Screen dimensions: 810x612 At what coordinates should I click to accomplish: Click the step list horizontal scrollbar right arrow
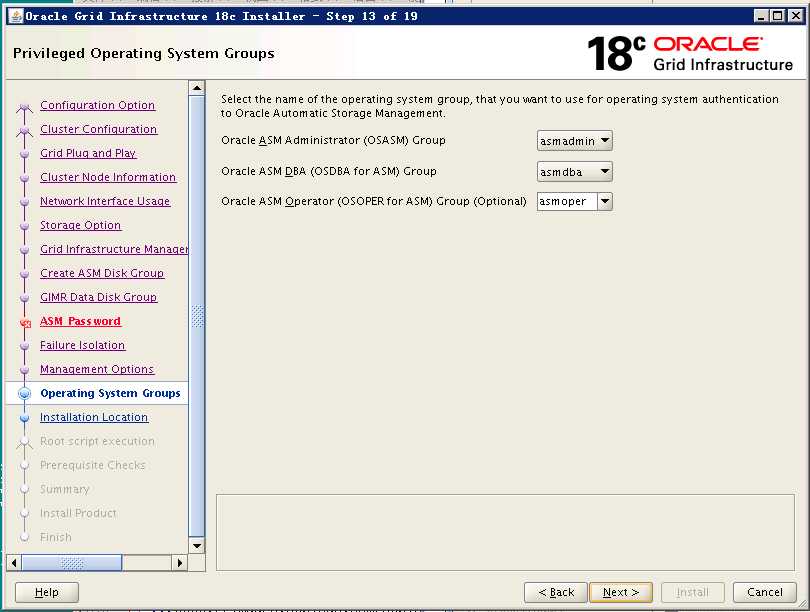[x=180, y=562]
